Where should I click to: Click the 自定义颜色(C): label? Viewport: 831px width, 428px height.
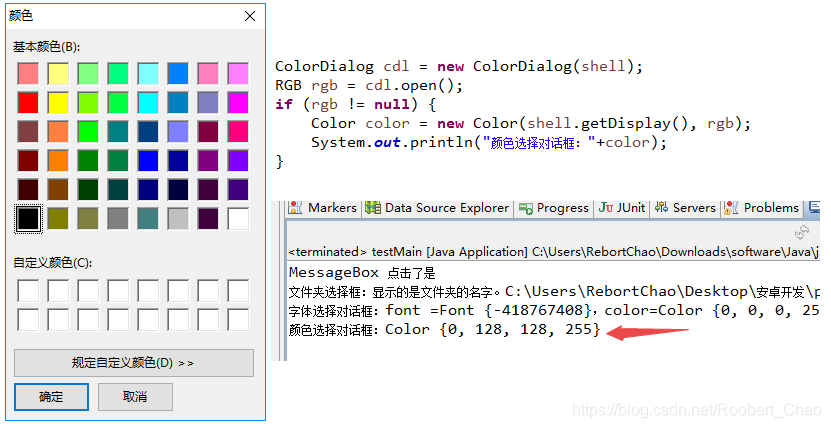coord(52,263)
